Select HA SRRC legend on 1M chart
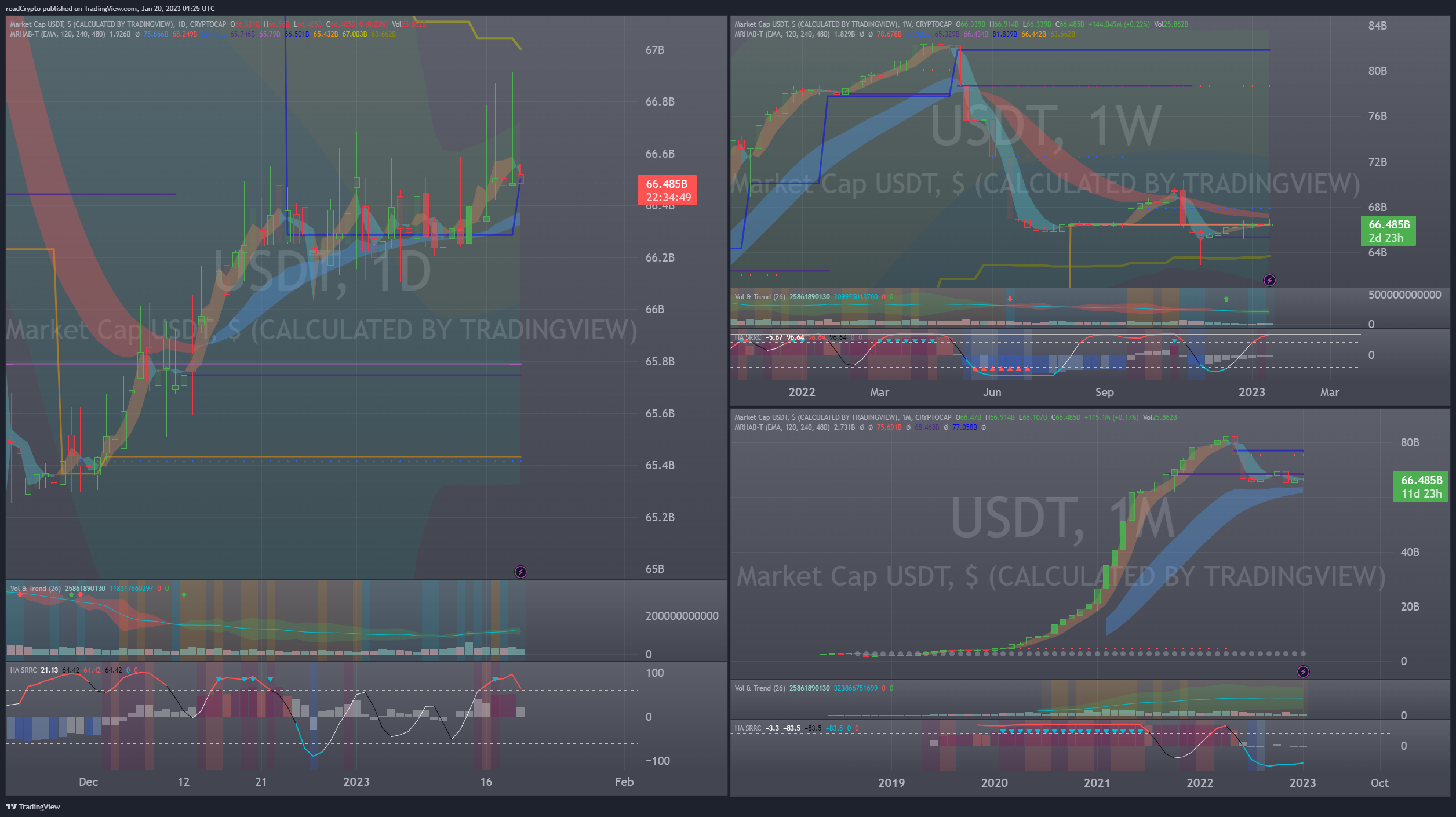This screenshot has height=817, width=1456. [748, 728]
